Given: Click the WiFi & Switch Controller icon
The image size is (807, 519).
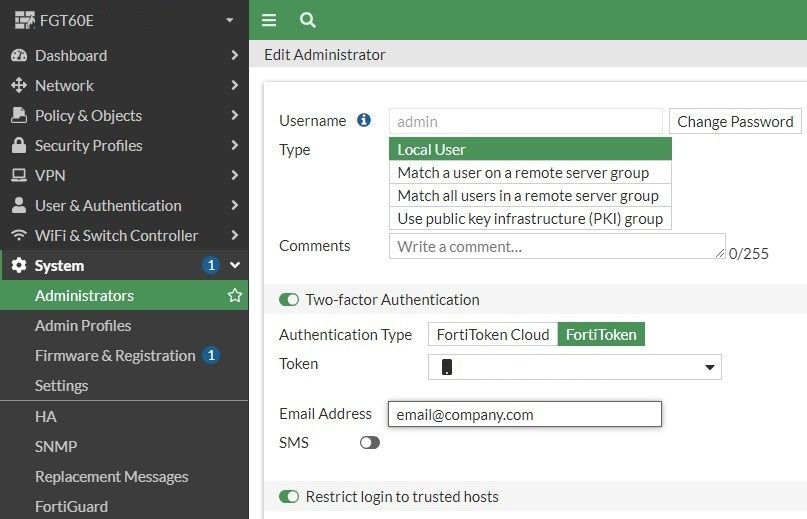Looking at the screenshot, I should (18, 236).
